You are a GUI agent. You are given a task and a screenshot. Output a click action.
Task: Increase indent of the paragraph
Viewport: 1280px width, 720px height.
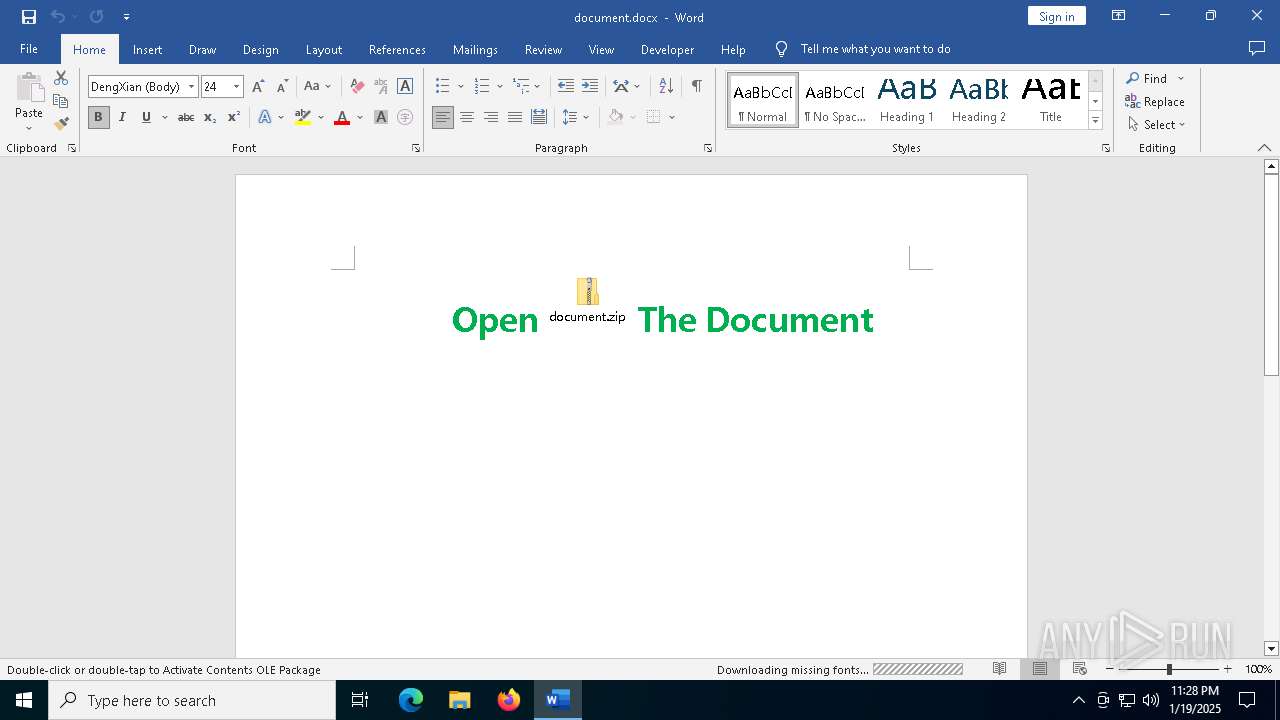pyautogui.click(x=590, y=86)
